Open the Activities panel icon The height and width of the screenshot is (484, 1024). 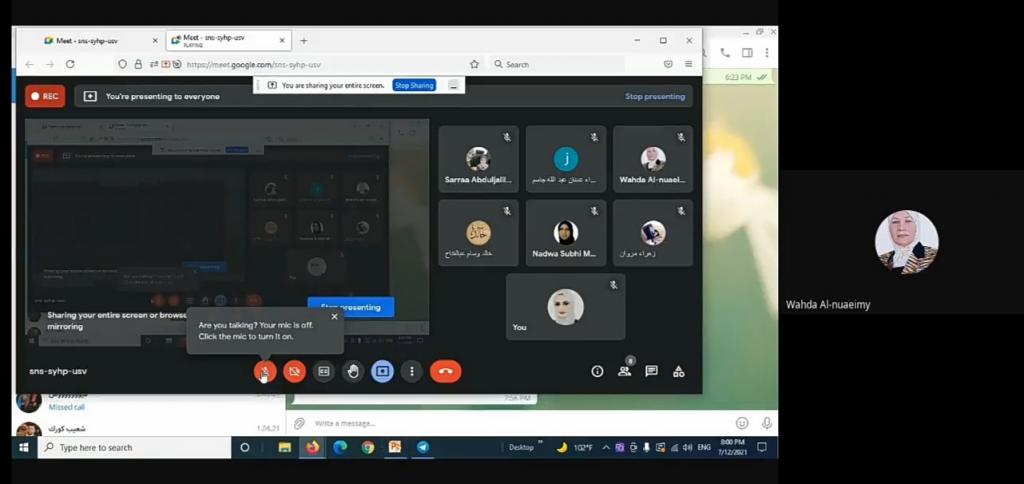[678, 371]
